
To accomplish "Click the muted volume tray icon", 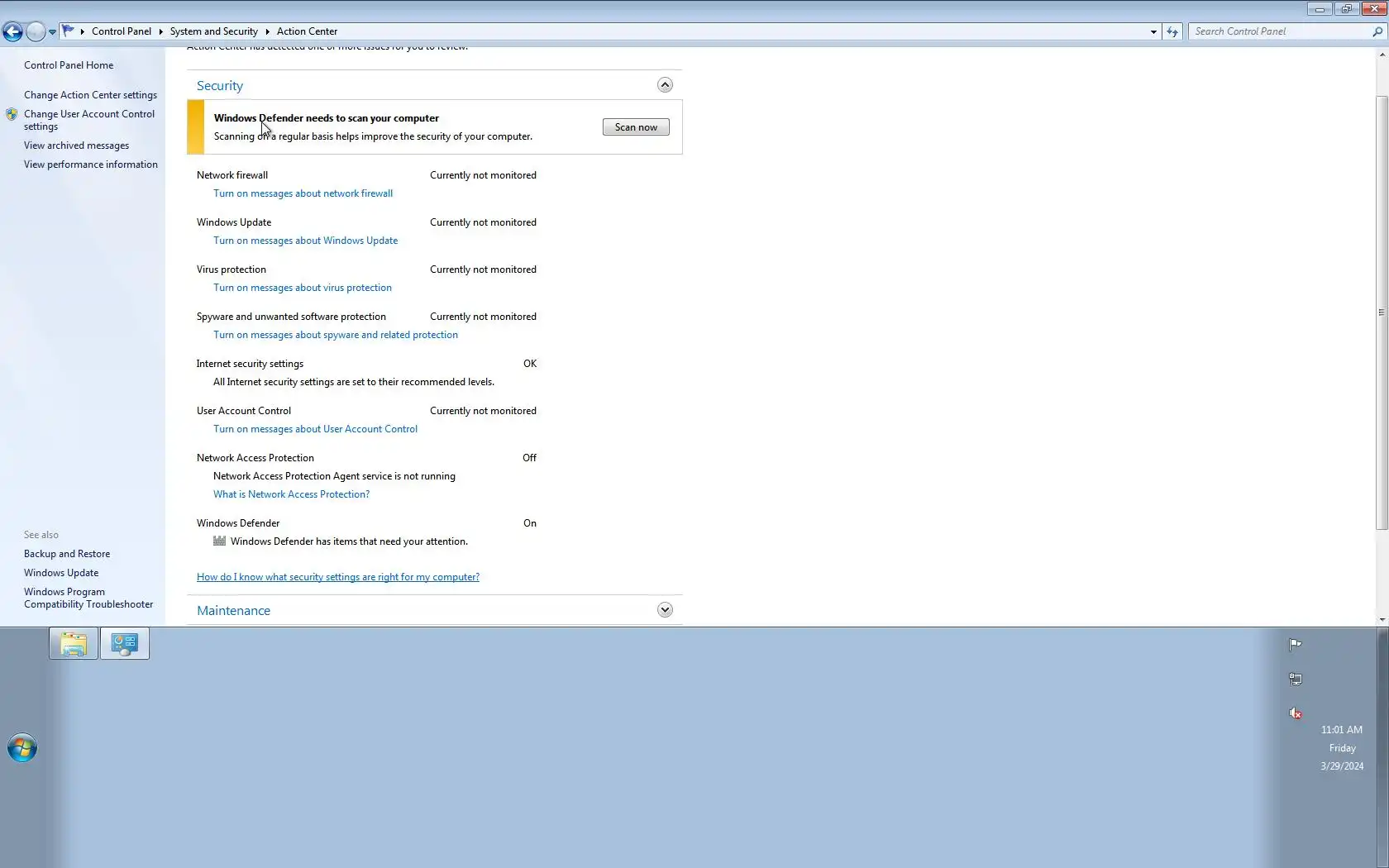I will pyautogui.click(x=1296, y=713).
